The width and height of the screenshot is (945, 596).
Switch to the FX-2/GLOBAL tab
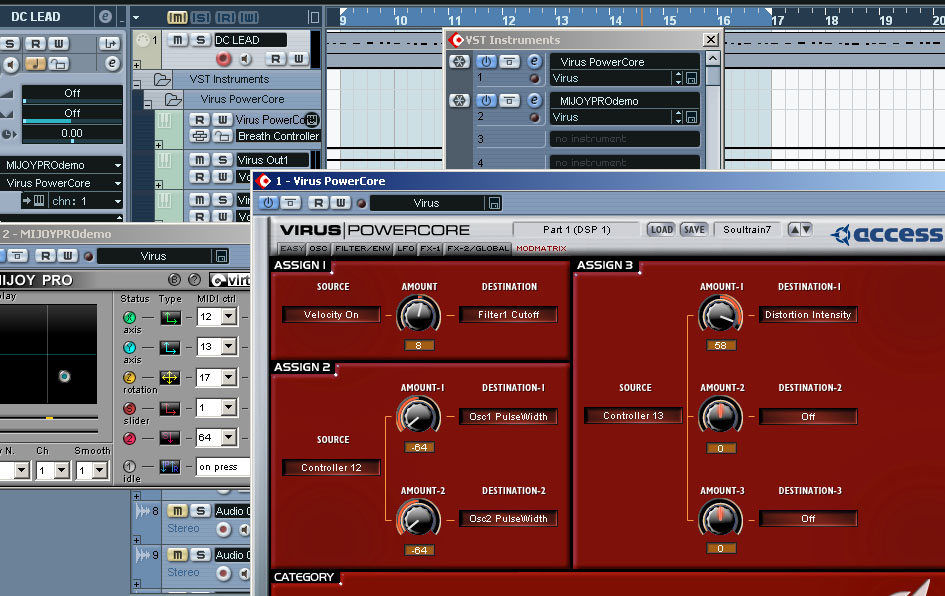(478, 248)
